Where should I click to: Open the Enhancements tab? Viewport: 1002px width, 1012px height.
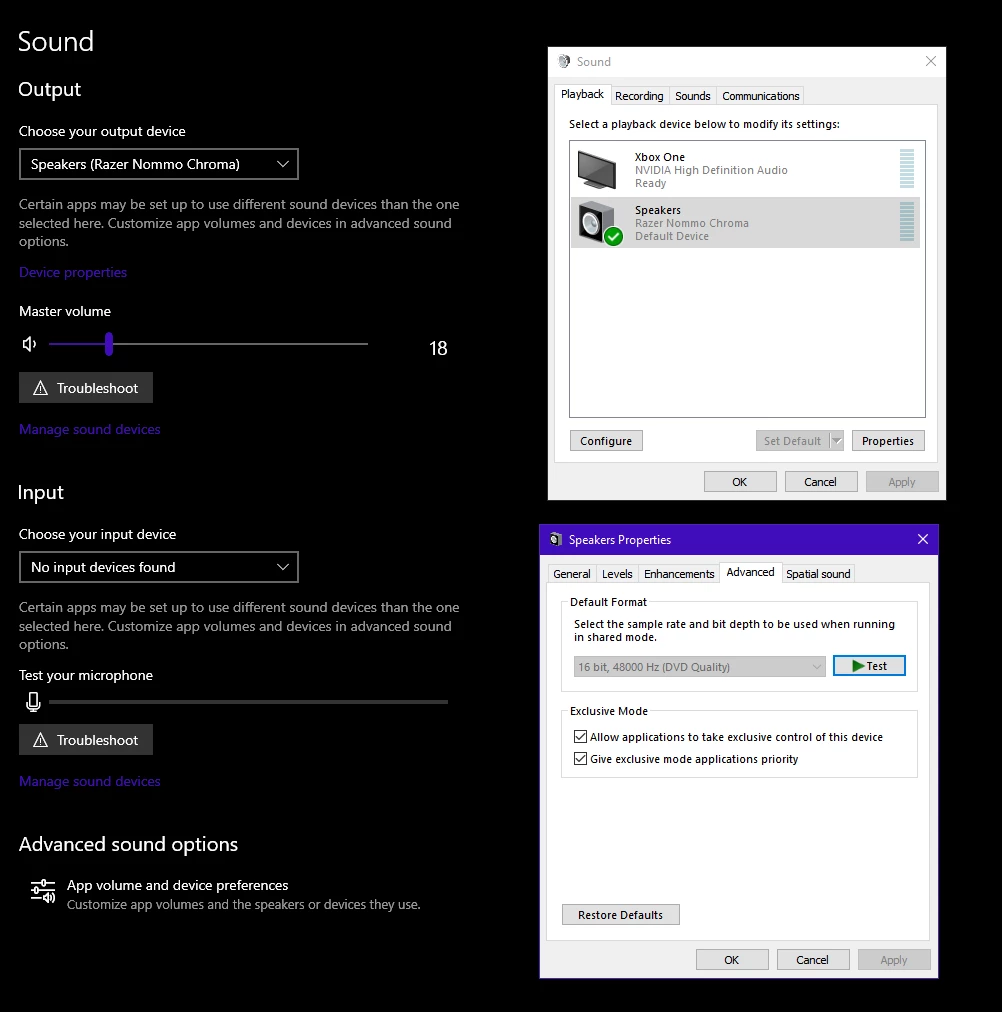click(679, 574)
